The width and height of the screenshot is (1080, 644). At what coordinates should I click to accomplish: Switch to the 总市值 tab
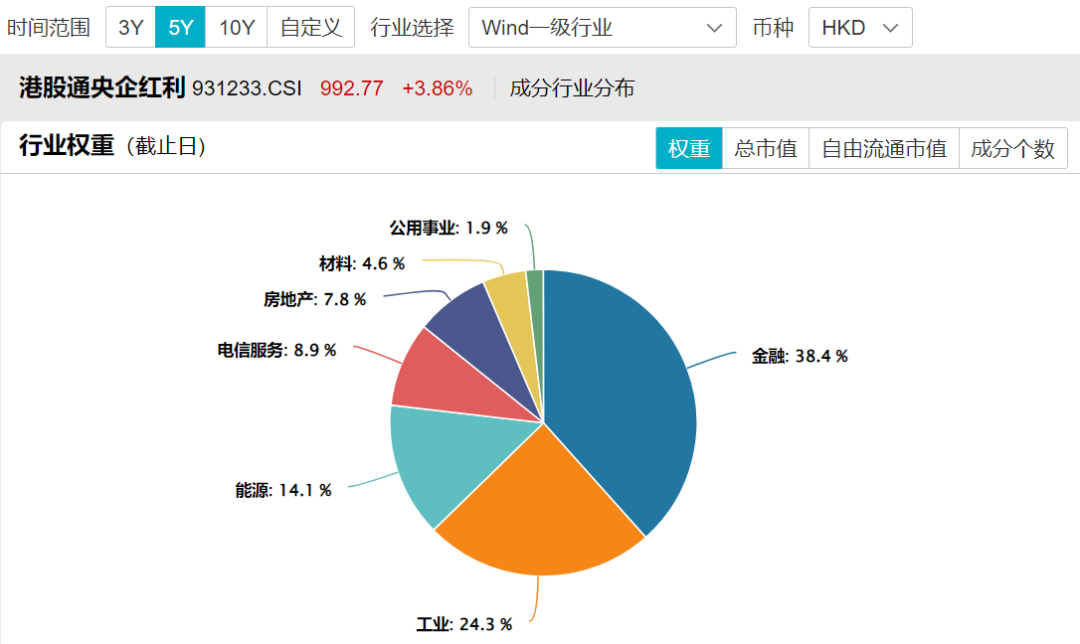pos(765,148)
